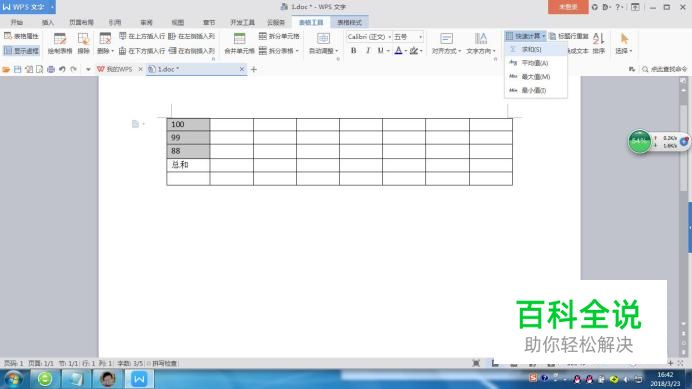
Task: Choose Sum (求和) from quick calculate menu
Action: click(535, 49)
